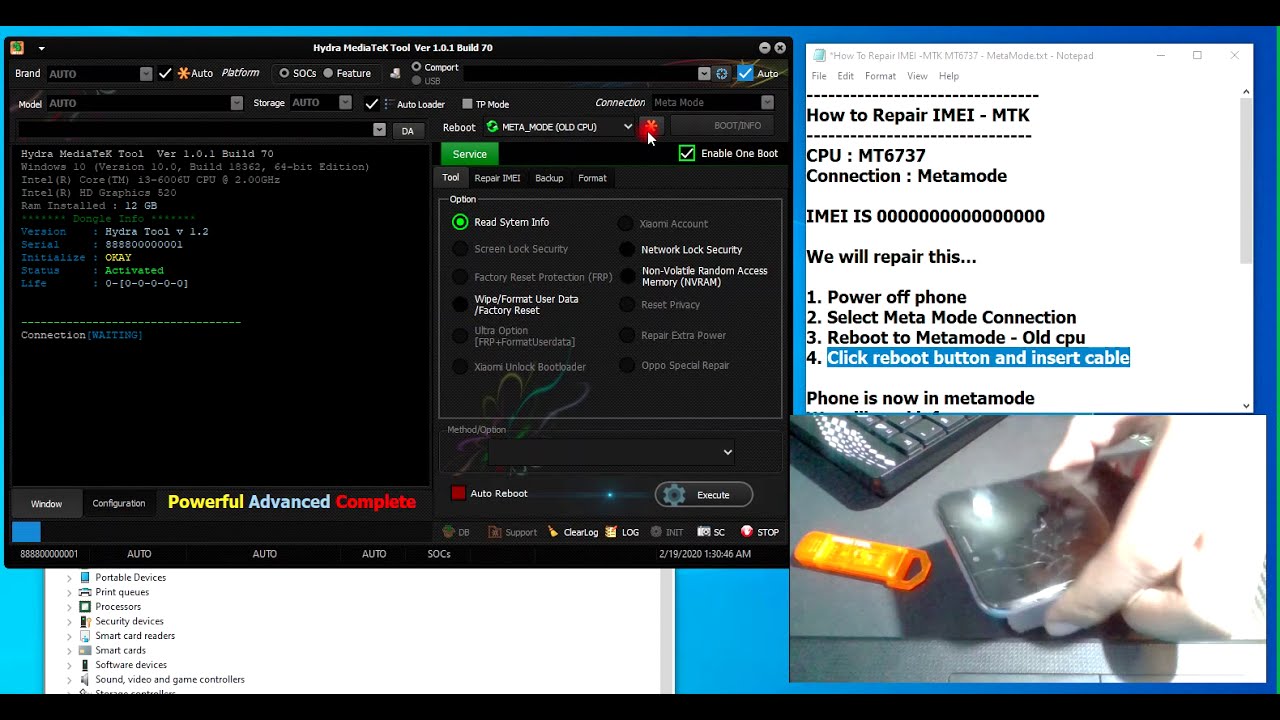Switch to the Backup tab
The width and height of the screenshot is (1280, 720).
point(549,178)
